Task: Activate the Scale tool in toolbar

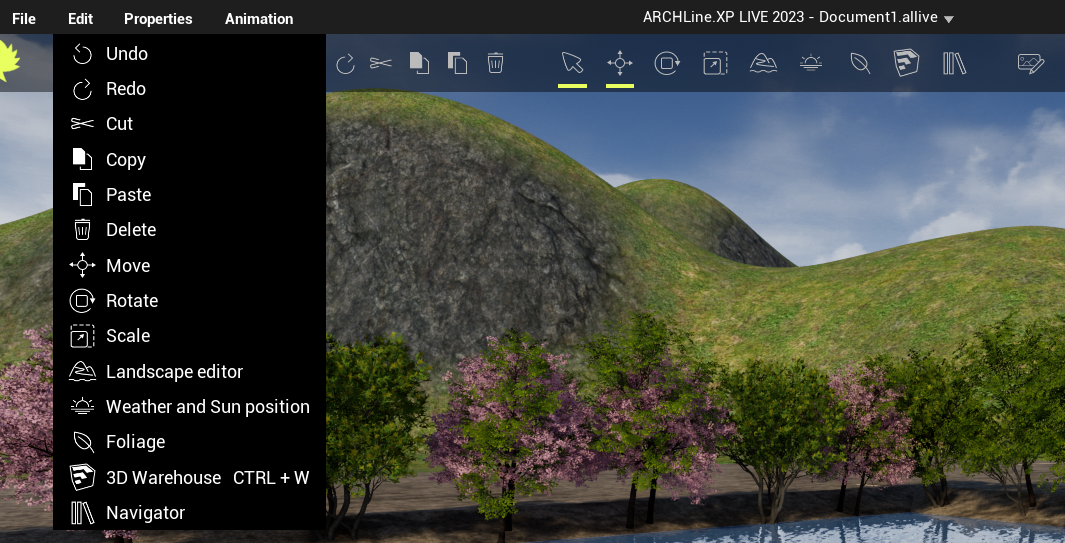Action: click(x=715, y=63)
